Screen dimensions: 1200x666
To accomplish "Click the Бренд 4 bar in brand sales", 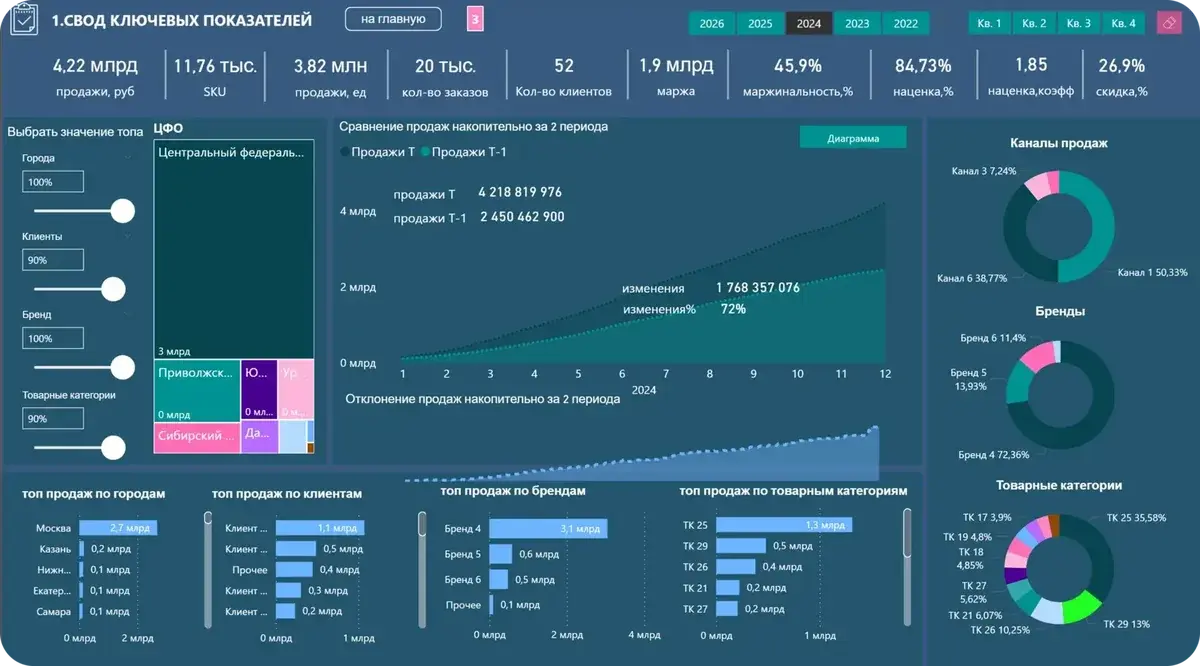I will [x=549, y=529].
